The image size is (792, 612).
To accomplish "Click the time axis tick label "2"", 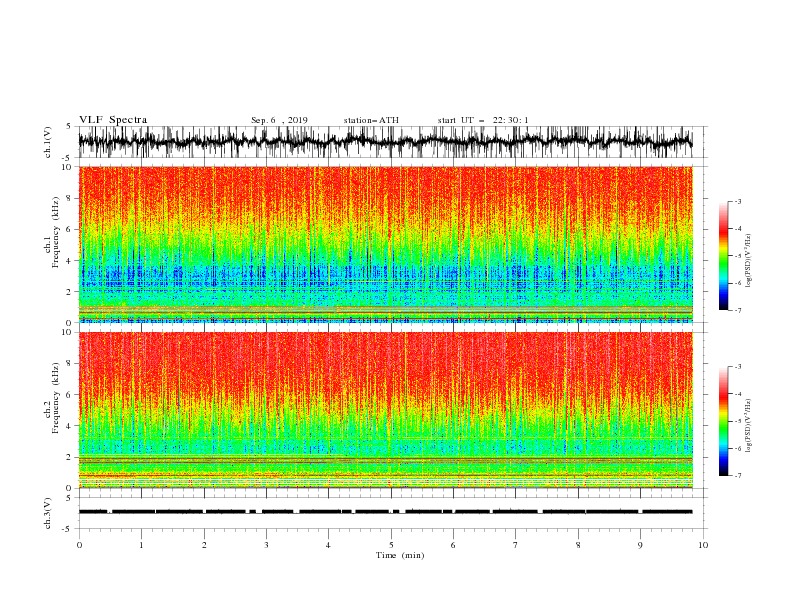I will (x=204, y=545).
